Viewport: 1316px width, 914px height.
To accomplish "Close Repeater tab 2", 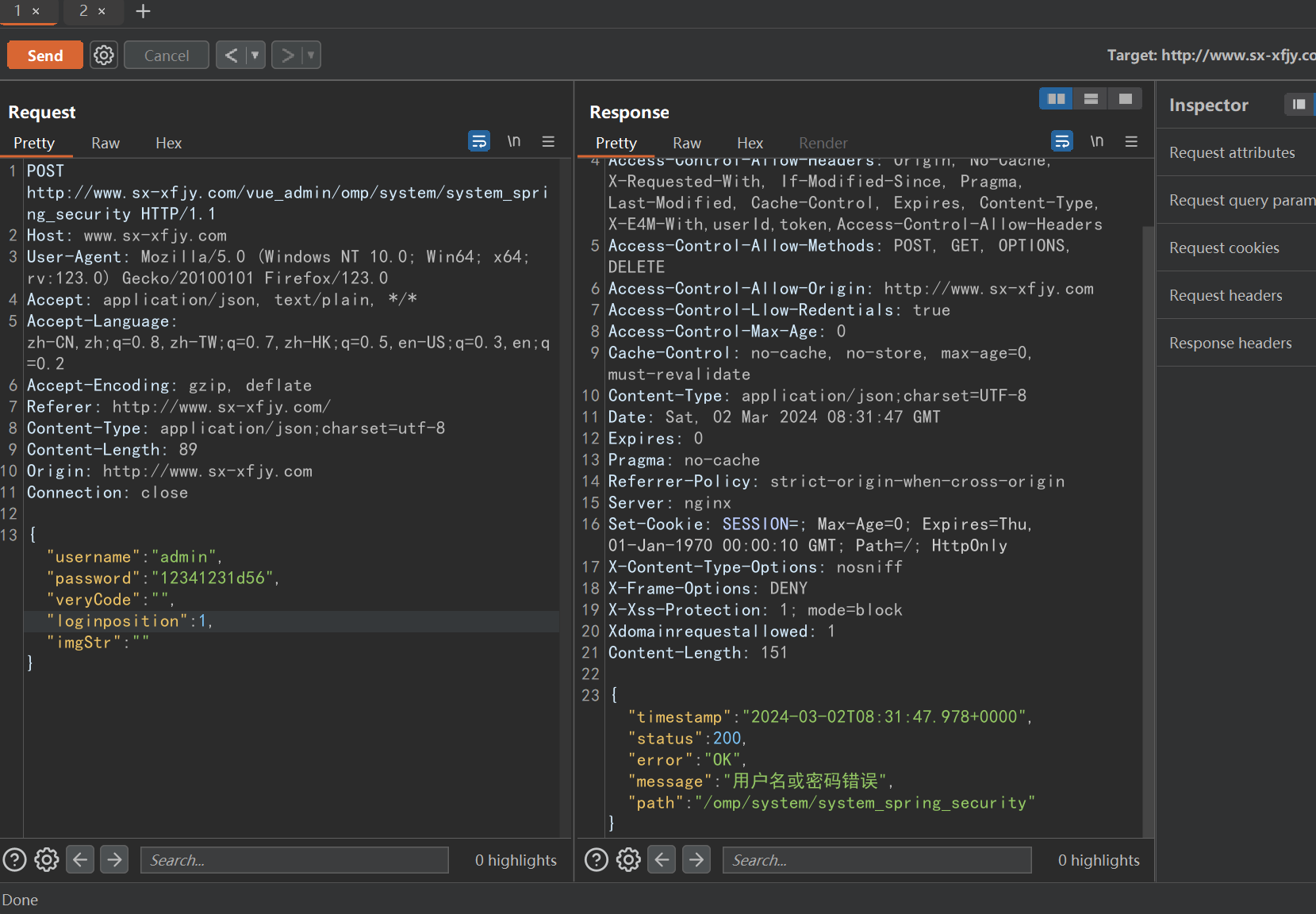I will pos(102,11).
